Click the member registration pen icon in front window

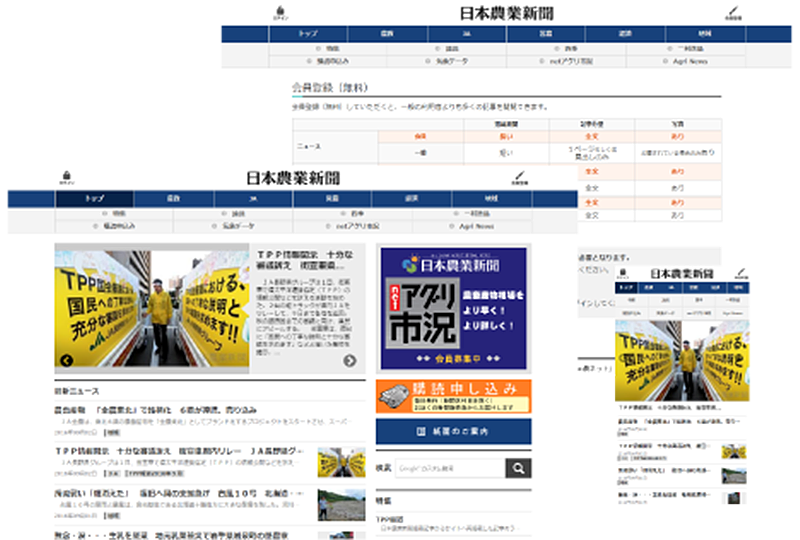pyautogui.click(x=519, y=177)
